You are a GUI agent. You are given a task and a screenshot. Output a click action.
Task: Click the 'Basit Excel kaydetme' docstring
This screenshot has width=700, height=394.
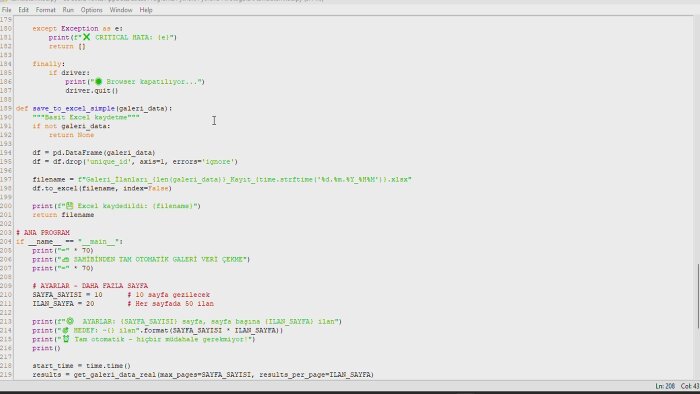pos(86,117)
